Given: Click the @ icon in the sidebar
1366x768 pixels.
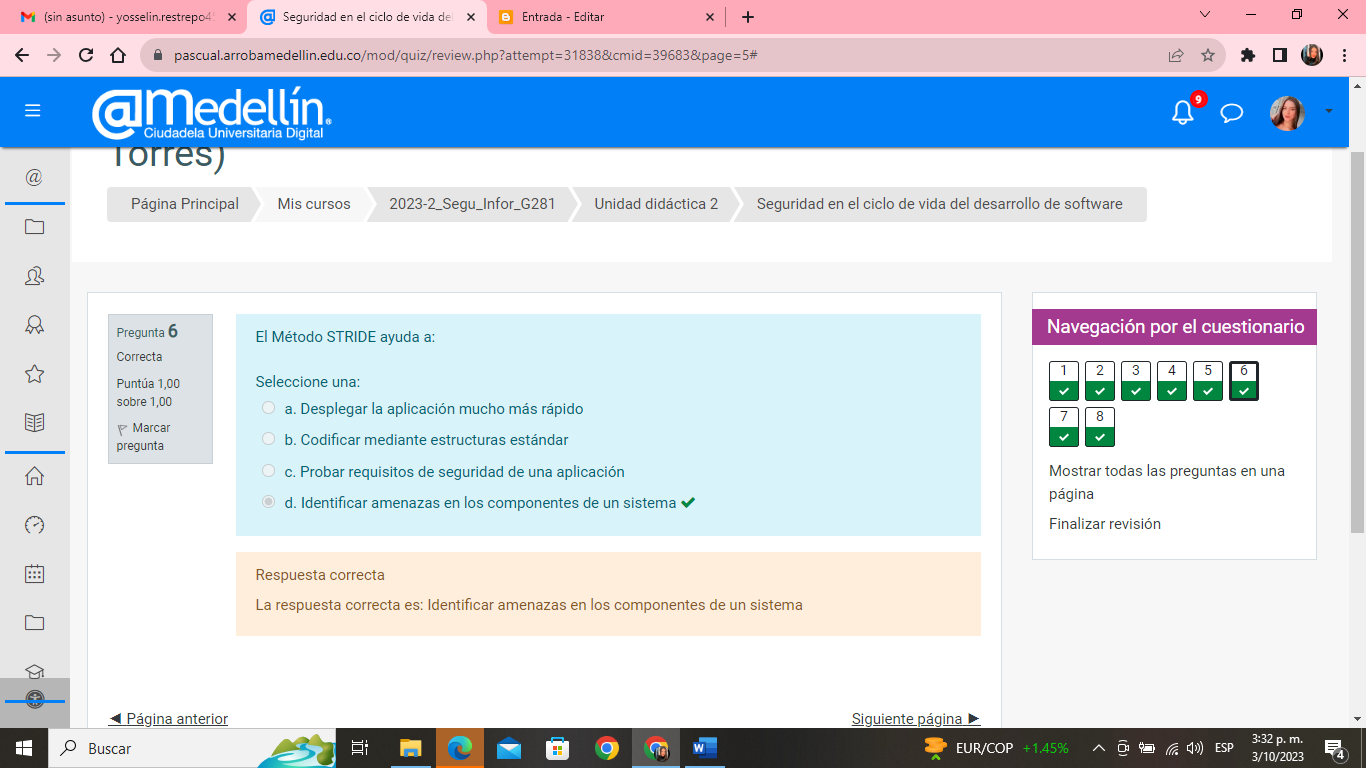Looking at the screenshot, I should [34, 177].
